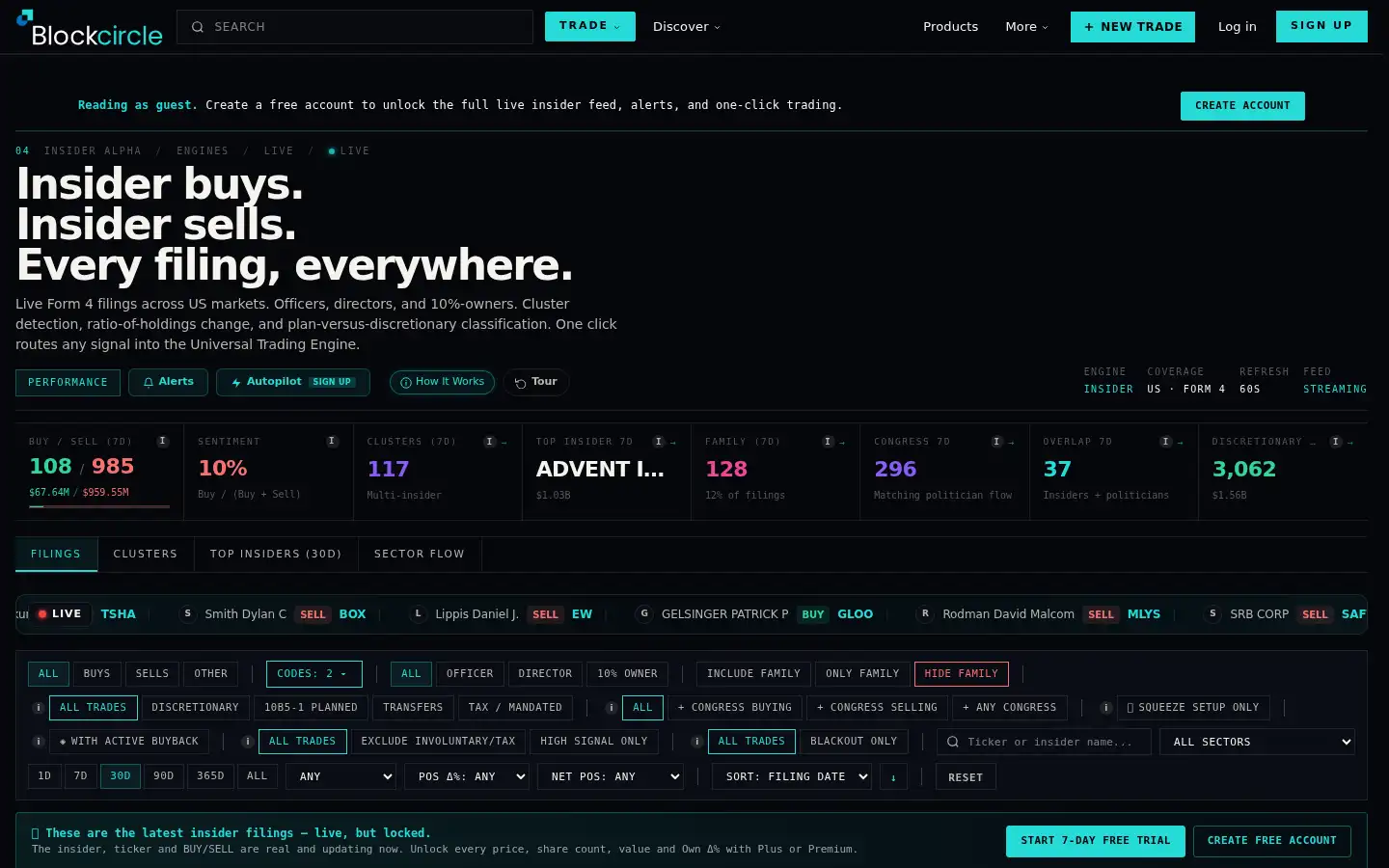Open info icon on Congress 7D card
Screen dimensions: 1389x868
[997, 442]
